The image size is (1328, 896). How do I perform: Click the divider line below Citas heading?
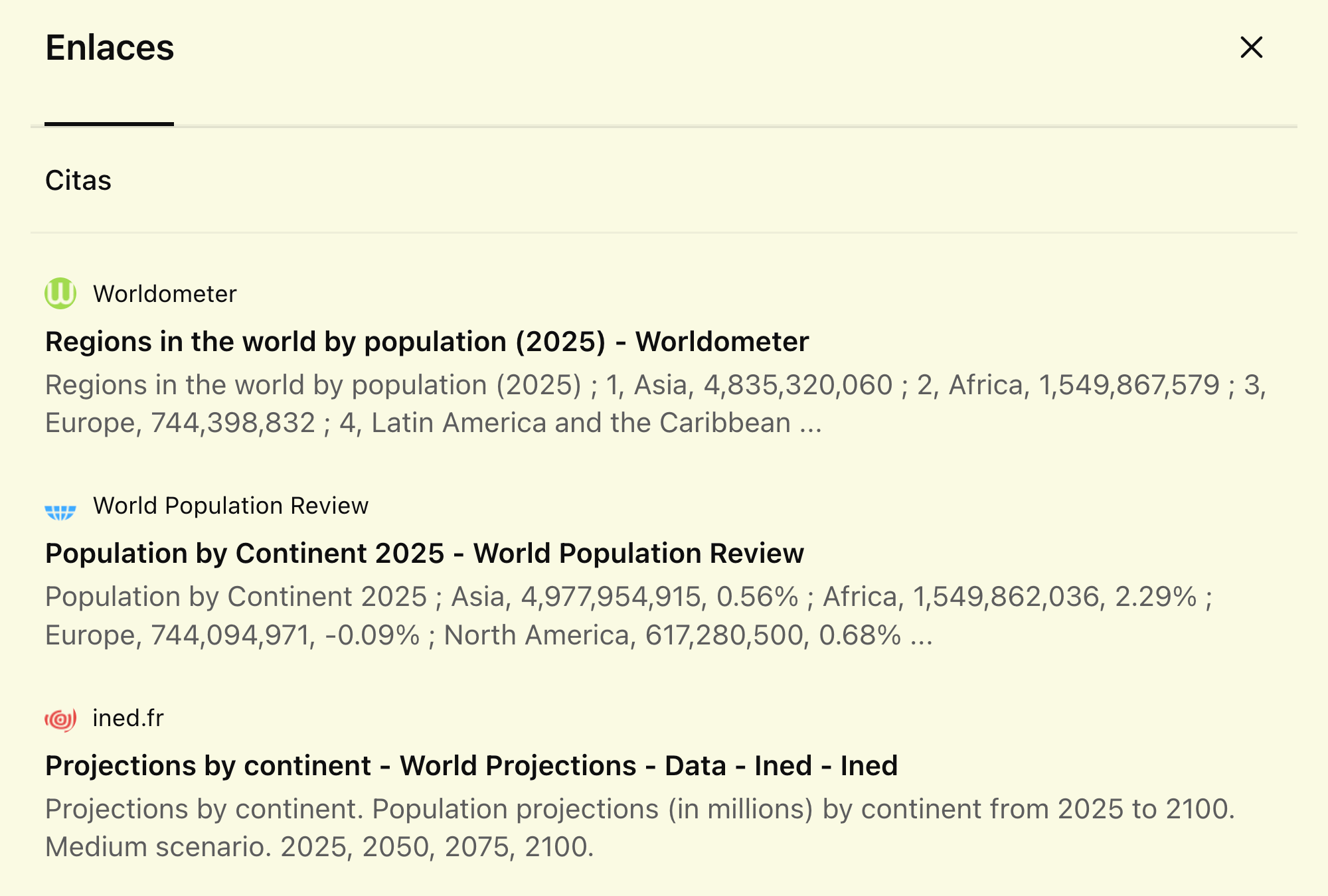coord(664,232)
